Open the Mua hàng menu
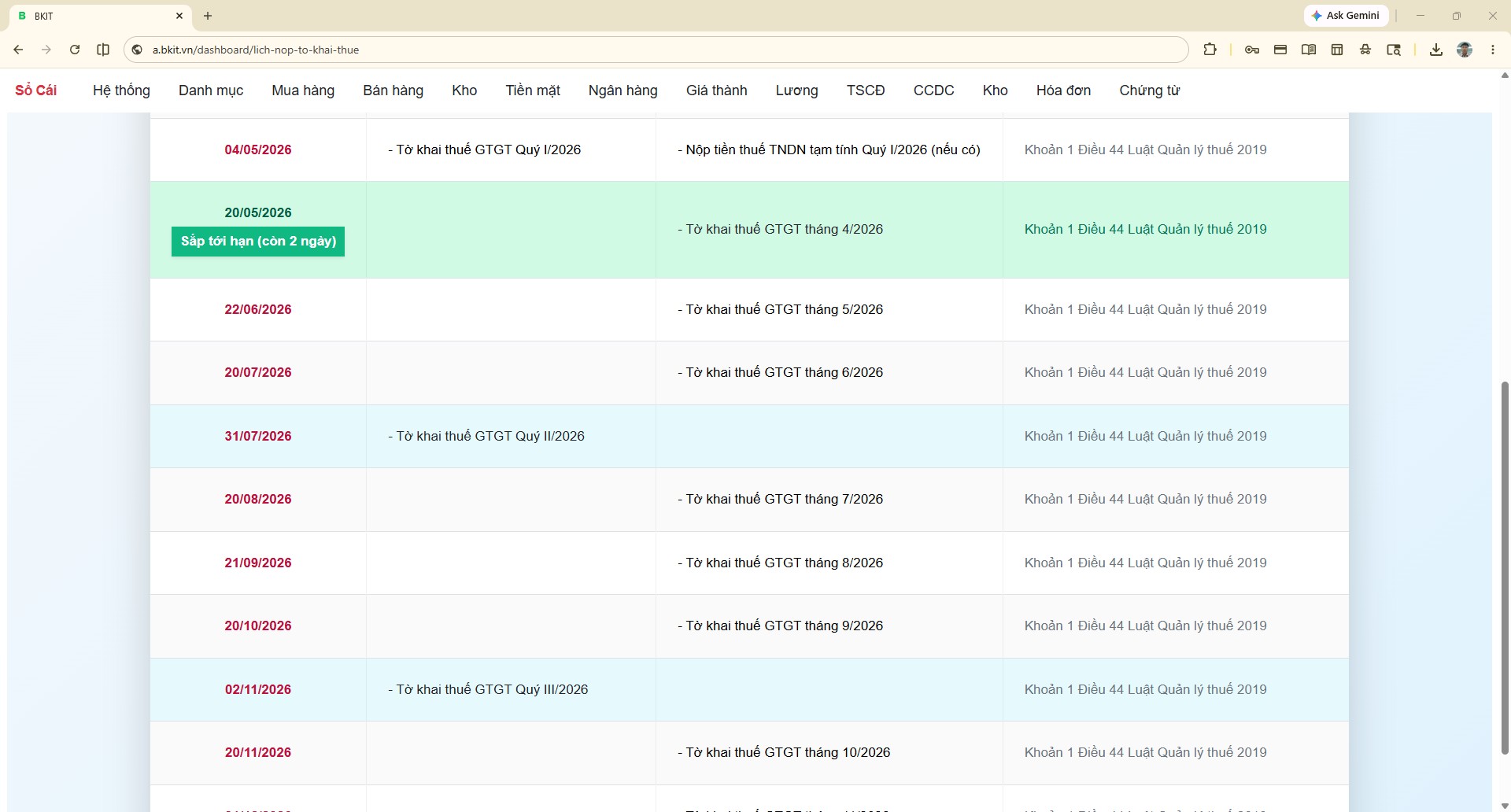The width and height of the screenshot is (1511, 812). point(303,90)
